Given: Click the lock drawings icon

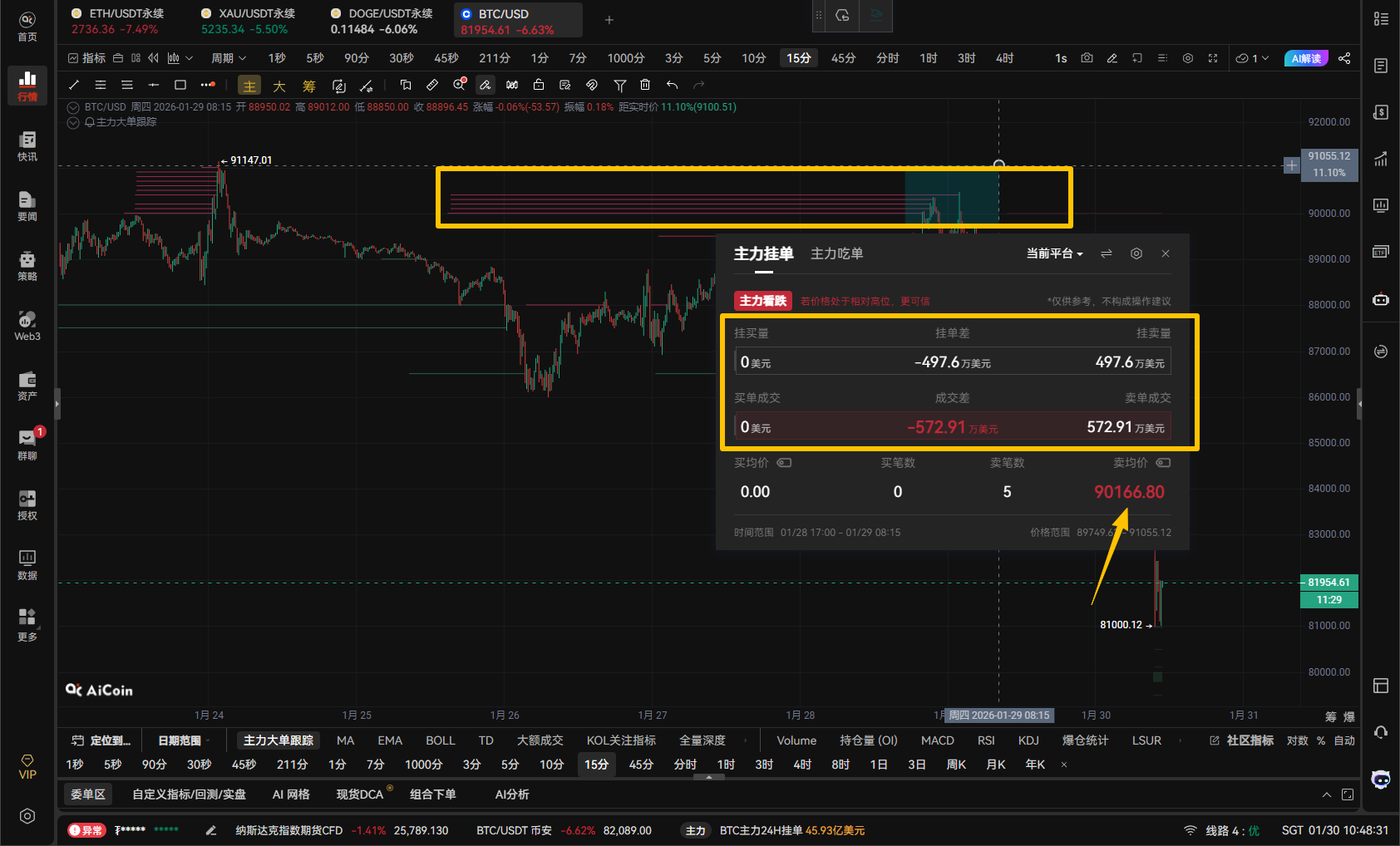Looking at the screenshot, I should pos(539,85).
